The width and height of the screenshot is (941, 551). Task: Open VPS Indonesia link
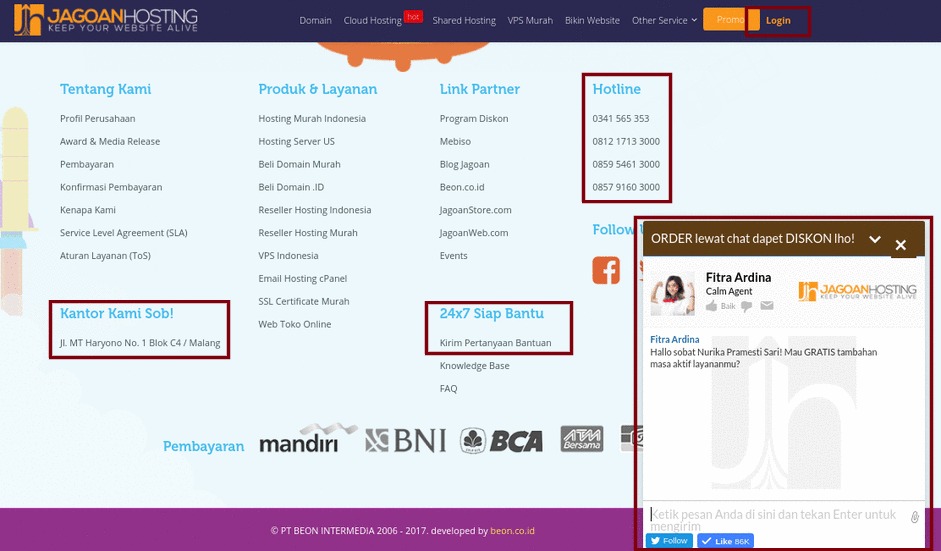coord(289,256)
